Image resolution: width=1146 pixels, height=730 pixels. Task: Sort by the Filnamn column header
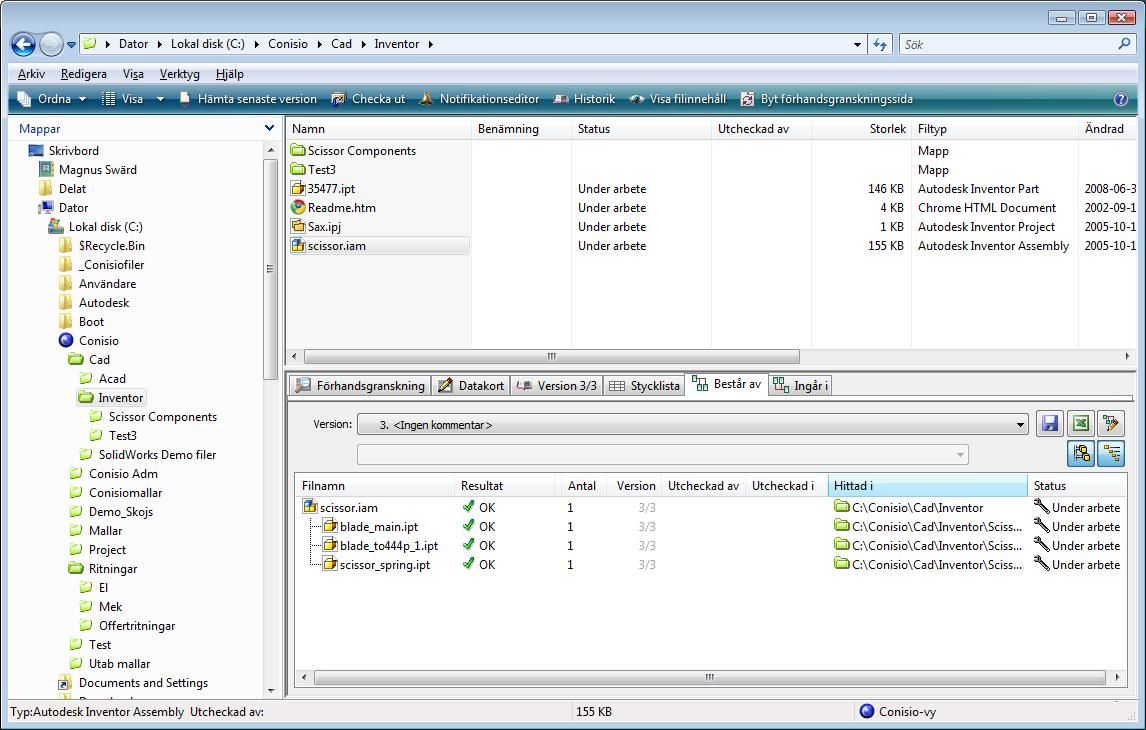(375, 485)
